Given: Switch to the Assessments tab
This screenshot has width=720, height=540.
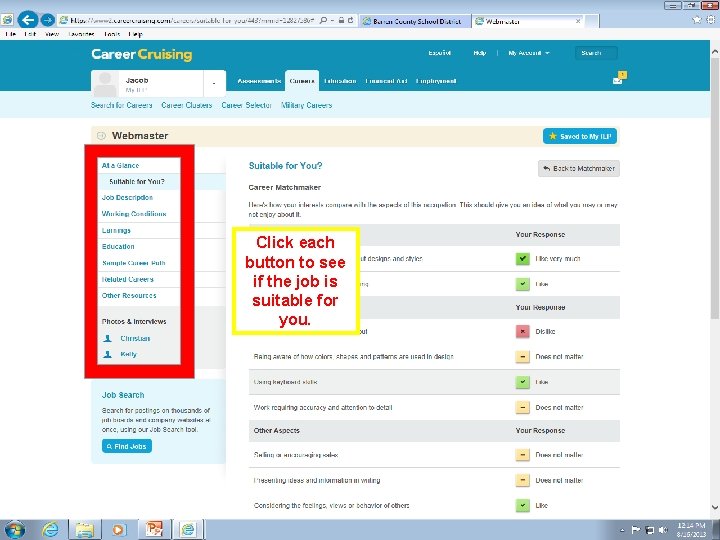Looking at the screenshot, I should pos(259,81).
